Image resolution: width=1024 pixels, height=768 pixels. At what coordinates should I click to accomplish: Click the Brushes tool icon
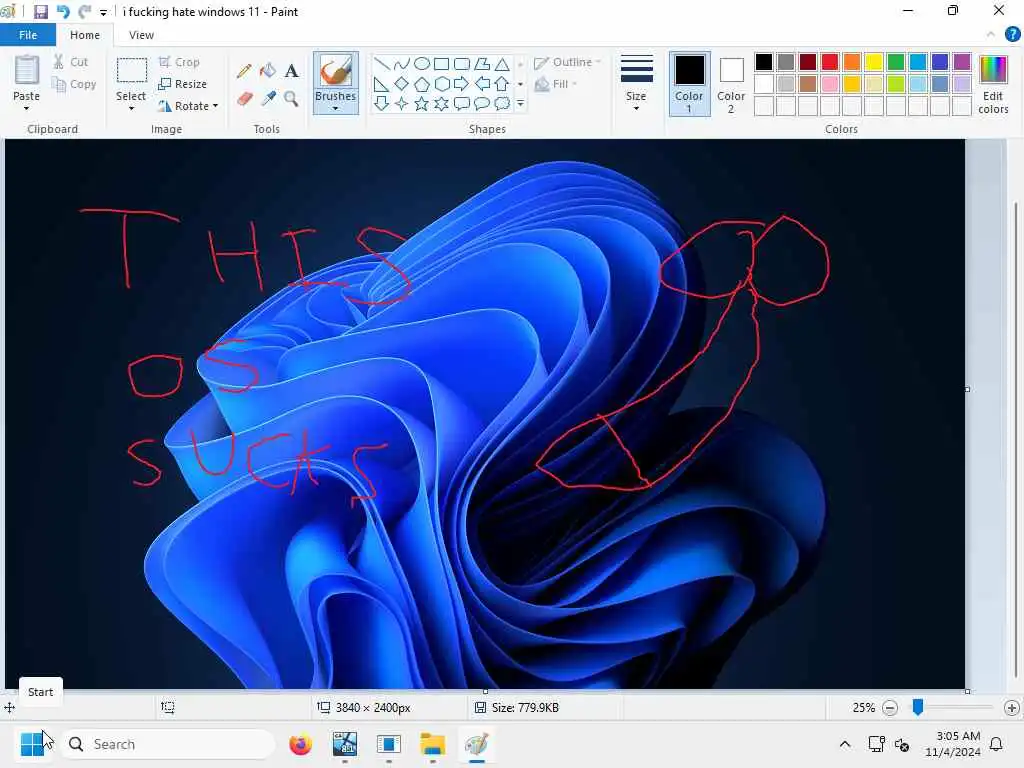[336, 71]
